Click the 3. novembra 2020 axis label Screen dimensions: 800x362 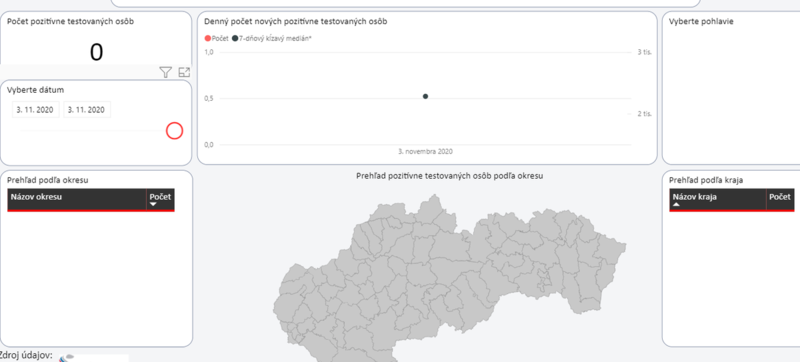[426, 151]
